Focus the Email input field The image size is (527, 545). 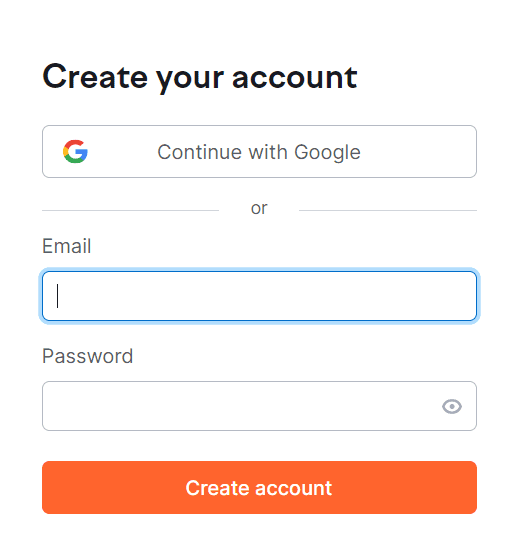tap(259, 296)
